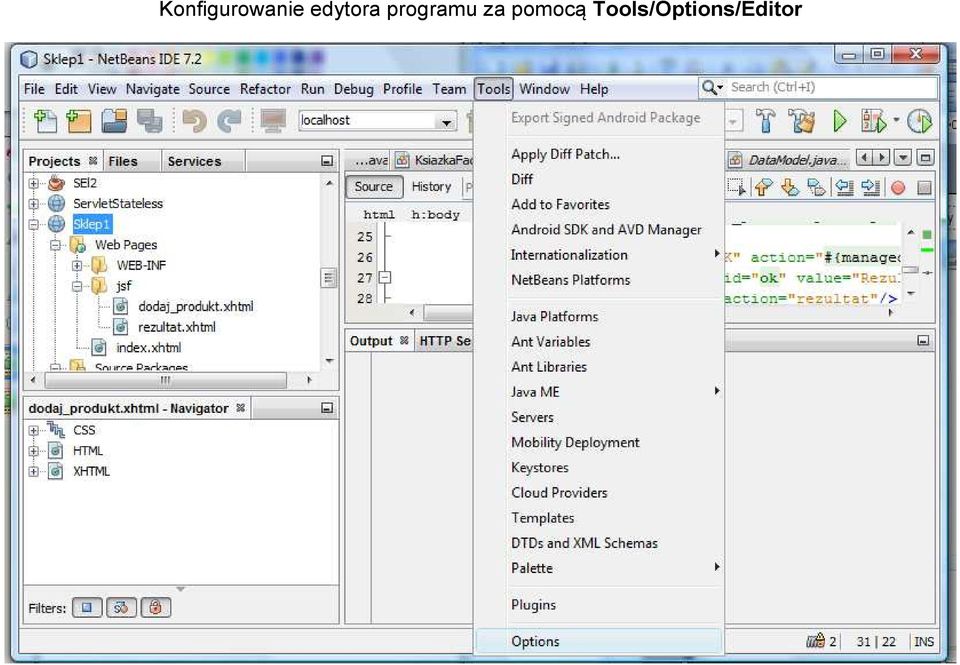Minimize the Navigator panel
Image resolution: width=960 pixels, height=665 pixels.
pos(327,408)
